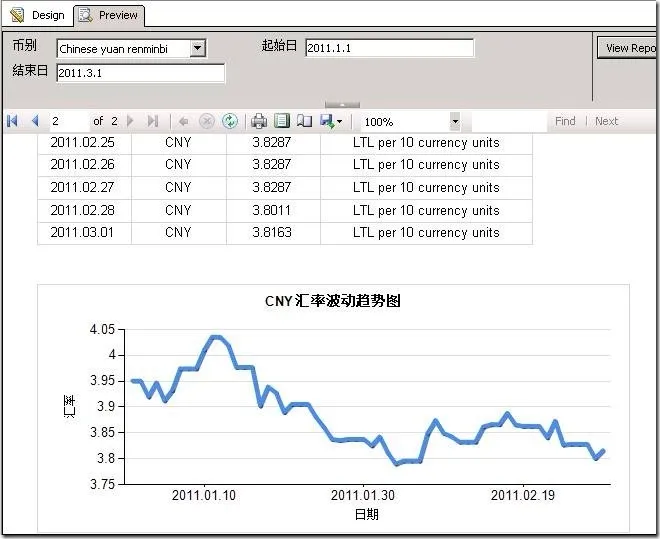Click the CNY cell in 2011.03.01 row
The width and height of the screenshot is (660, 539).
[x=178, y=232]
